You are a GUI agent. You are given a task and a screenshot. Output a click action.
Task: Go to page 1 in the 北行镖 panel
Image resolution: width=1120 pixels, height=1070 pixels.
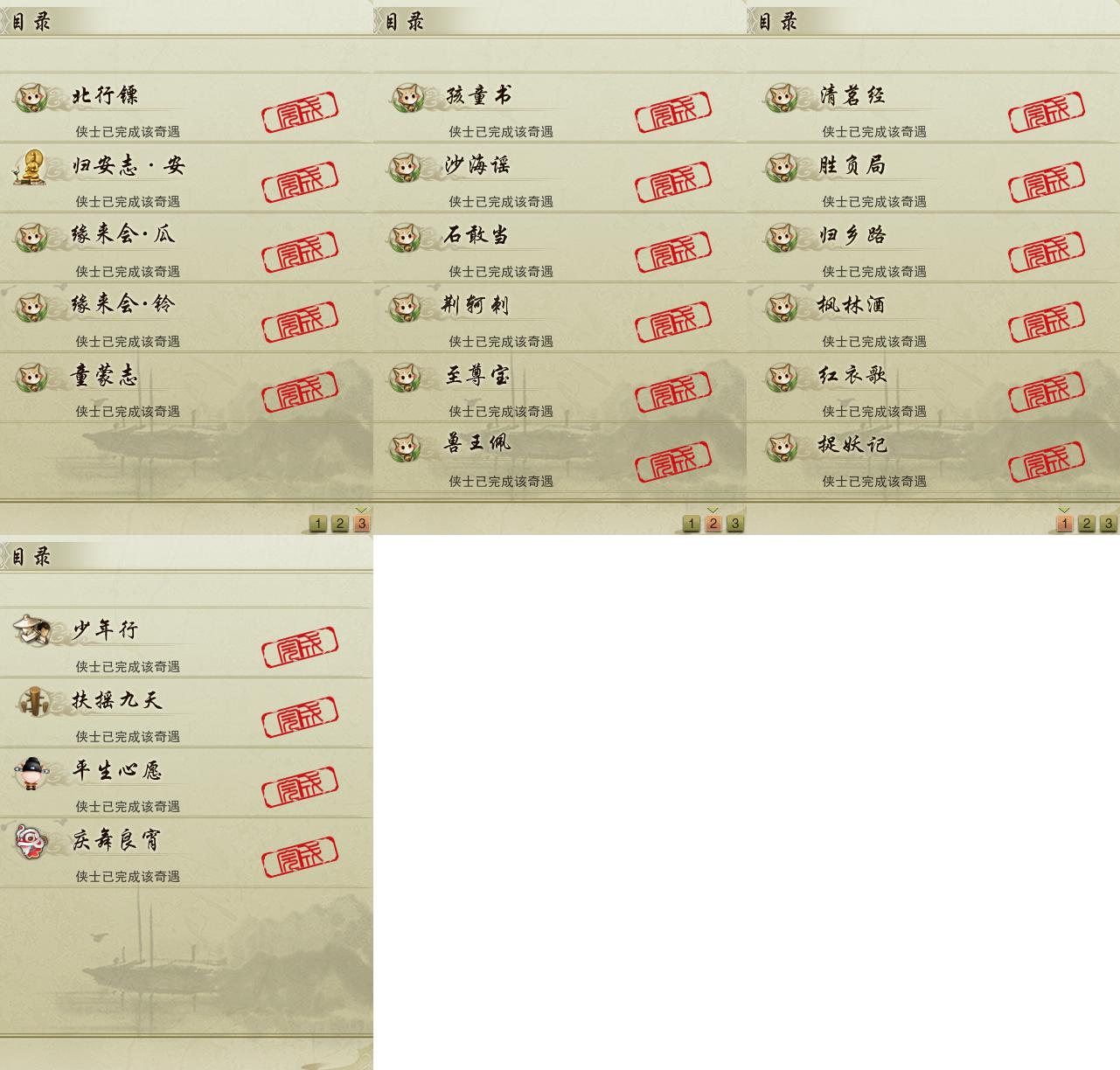pyautogui.click(x=318, y=524)
